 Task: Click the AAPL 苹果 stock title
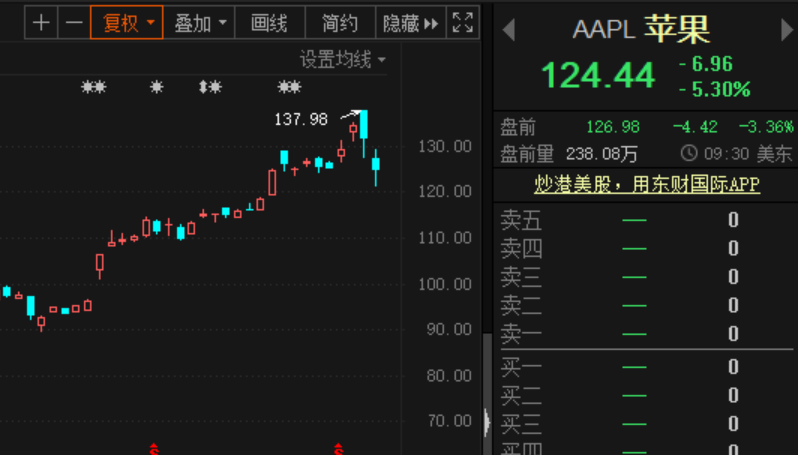[x=641, y=29]
